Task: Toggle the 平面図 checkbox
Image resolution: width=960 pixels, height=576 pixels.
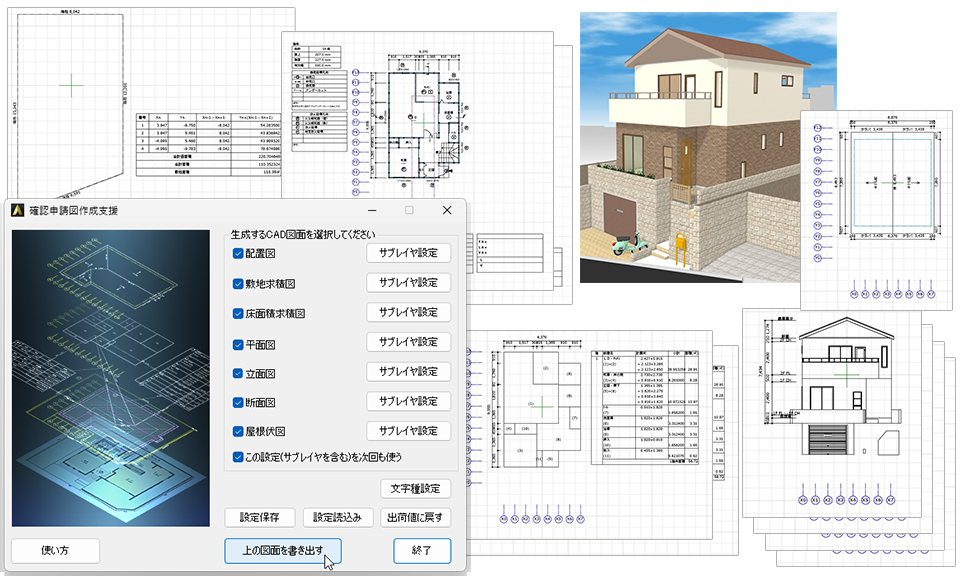Action: coord(238,343)
